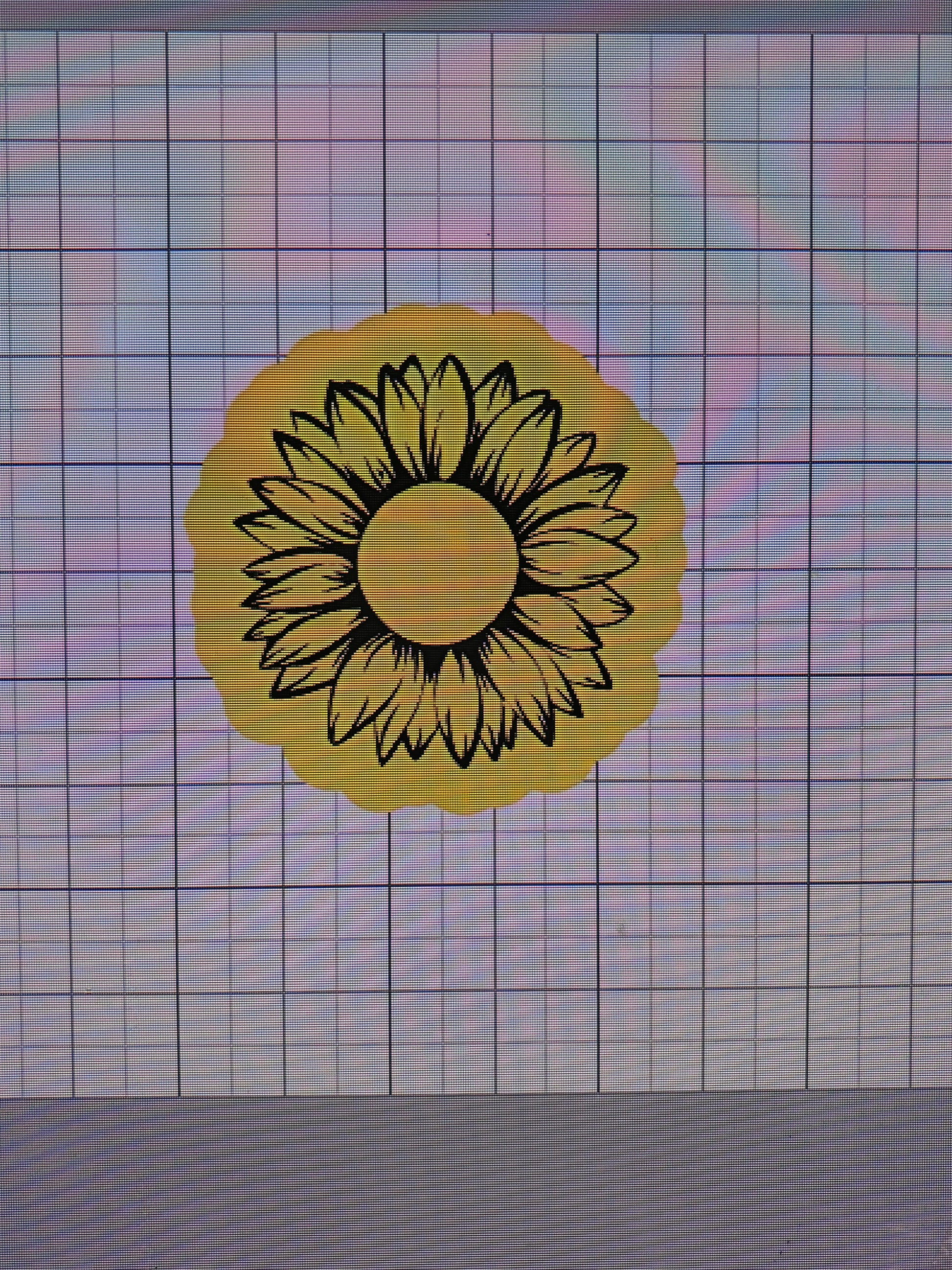Select the sunflower's round center disc
This screenshot has width=952, height=1270.
tap(439, 564)
